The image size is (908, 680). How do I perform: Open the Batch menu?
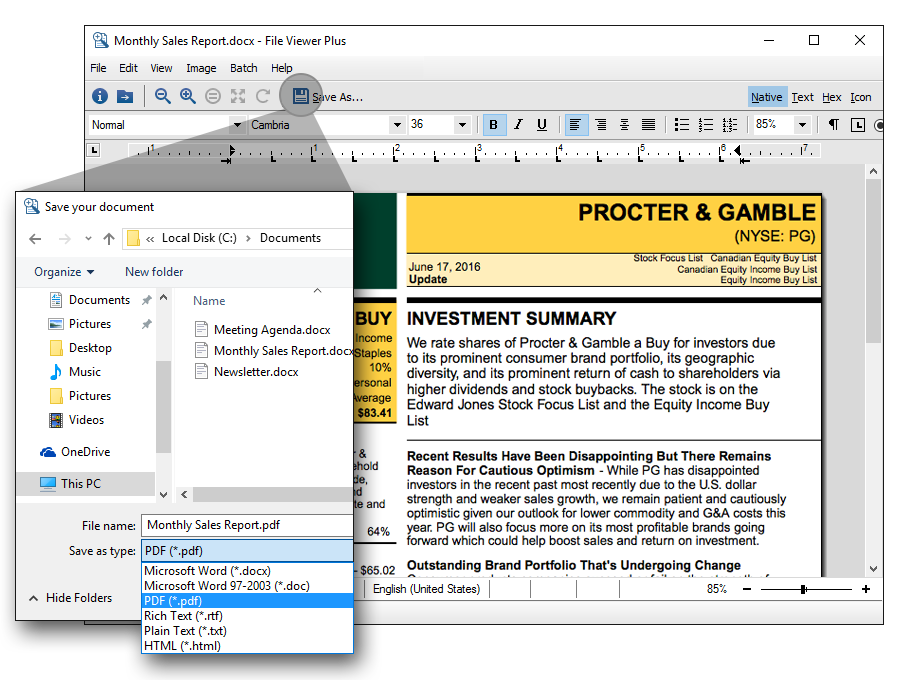(x=244, y=68)
